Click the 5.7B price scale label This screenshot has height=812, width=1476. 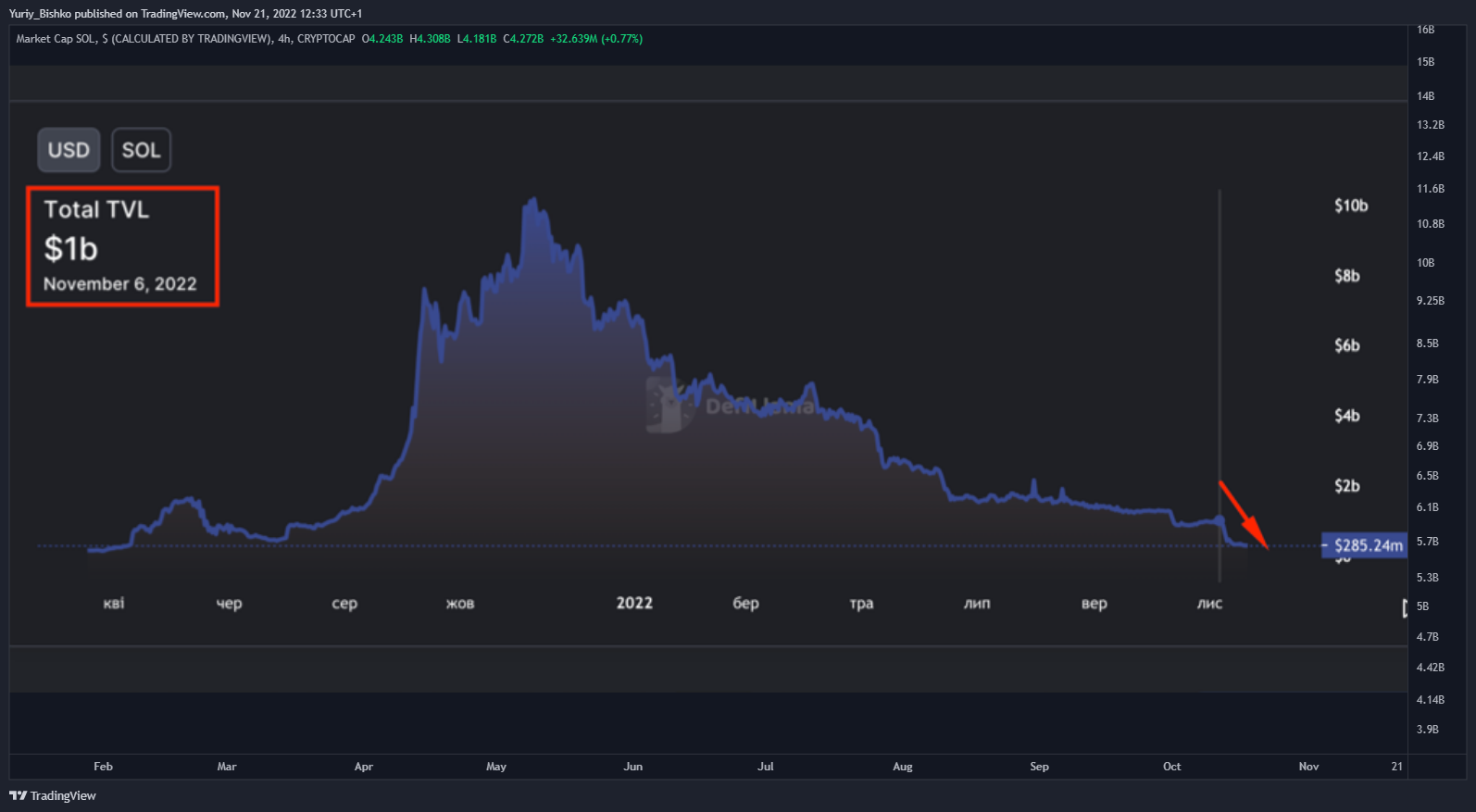pos(1428,542)
